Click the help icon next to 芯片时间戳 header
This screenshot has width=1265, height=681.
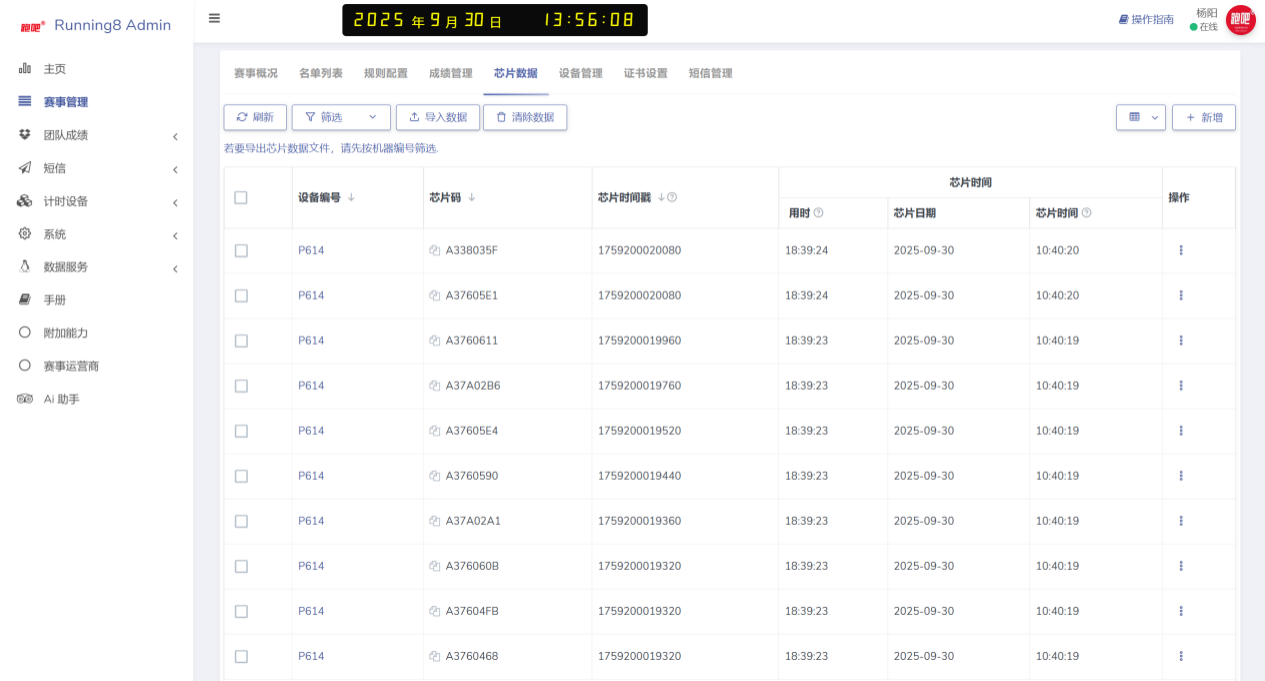pos(672,198)
